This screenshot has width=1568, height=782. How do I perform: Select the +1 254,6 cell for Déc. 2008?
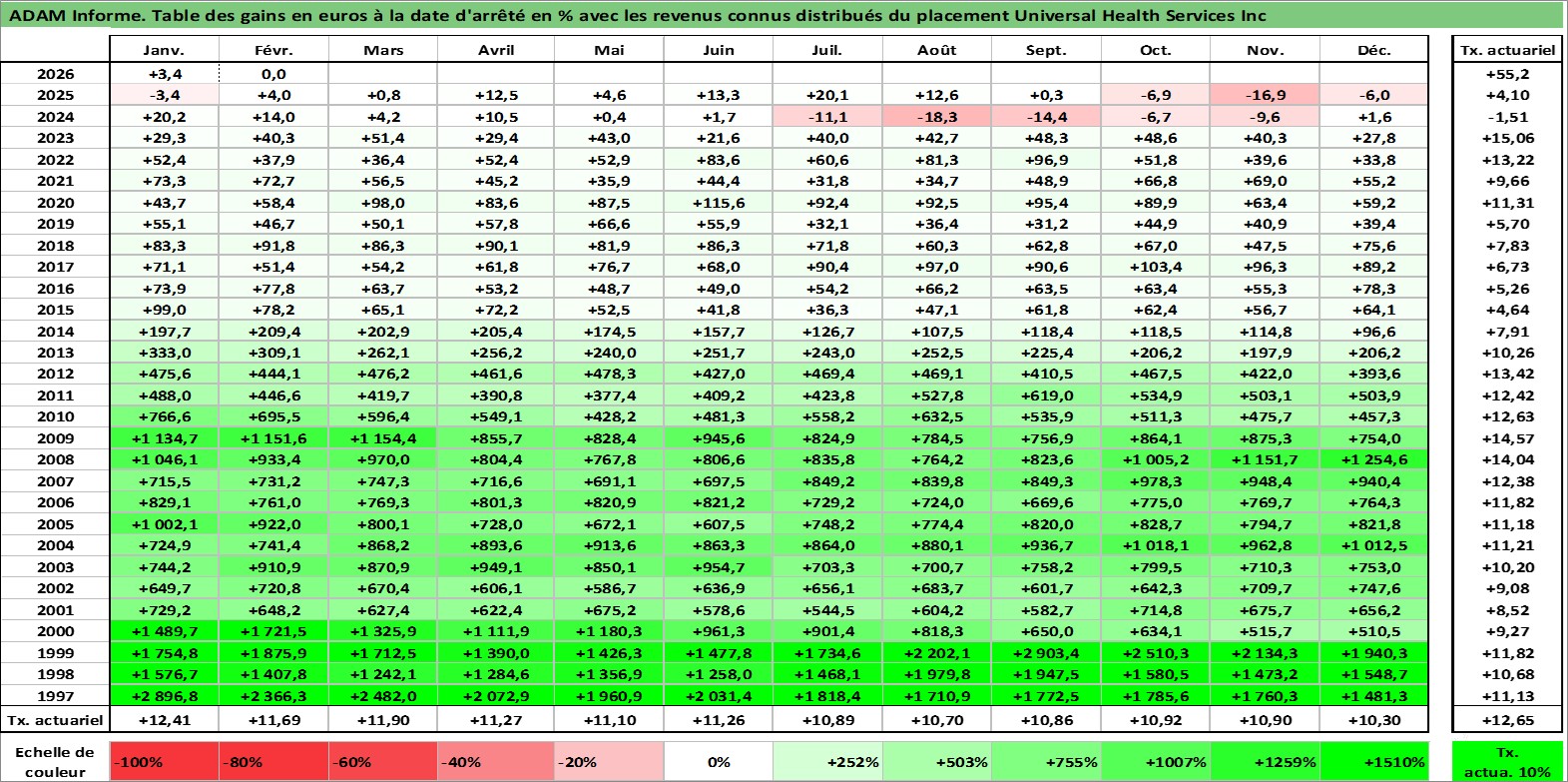(1373, 459)
